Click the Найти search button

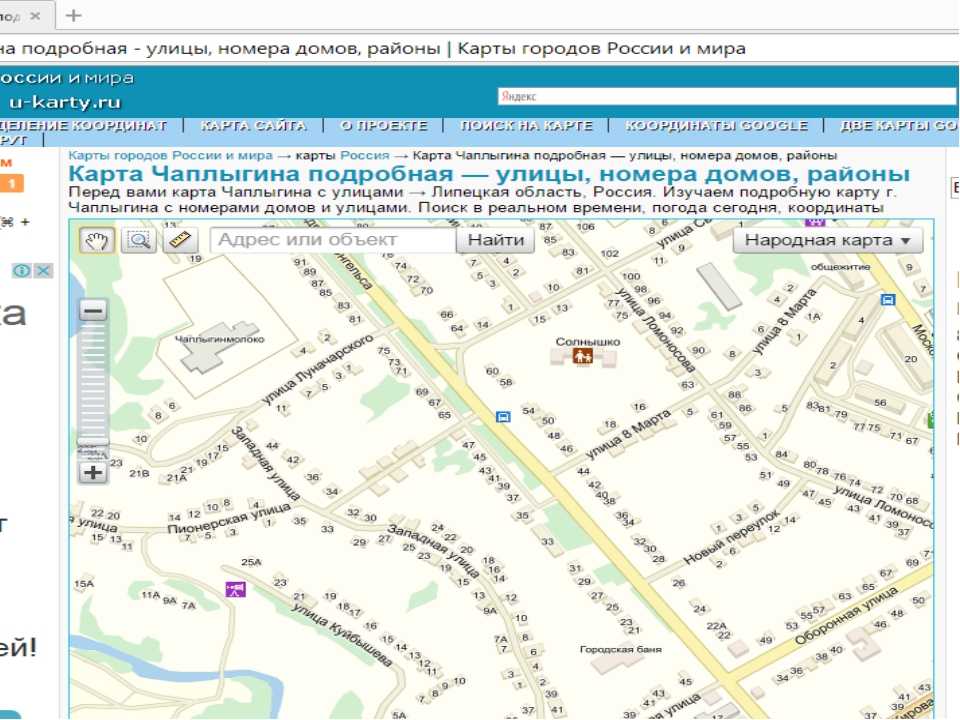495,240
